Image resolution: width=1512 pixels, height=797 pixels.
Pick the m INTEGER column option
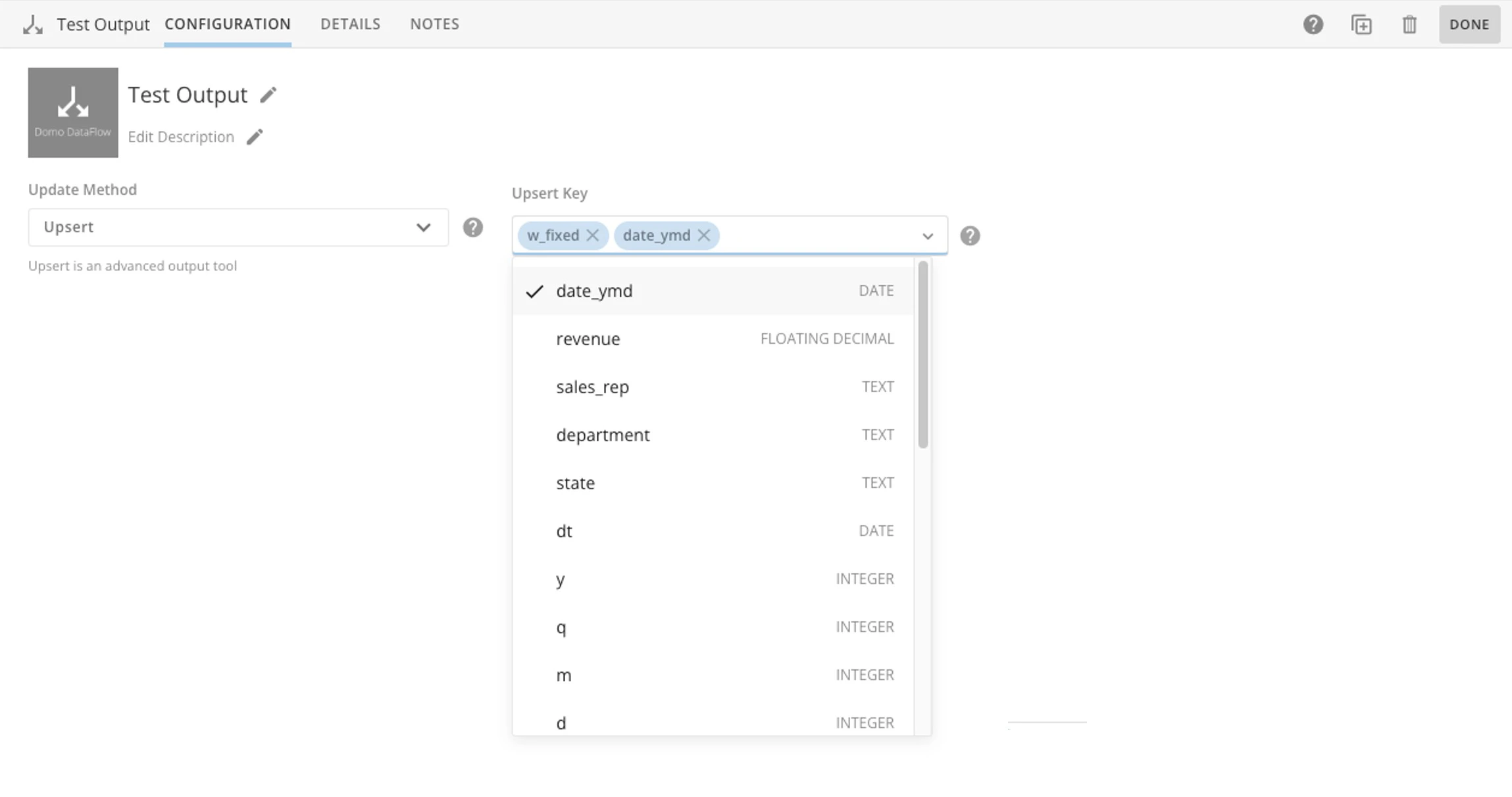713,675
